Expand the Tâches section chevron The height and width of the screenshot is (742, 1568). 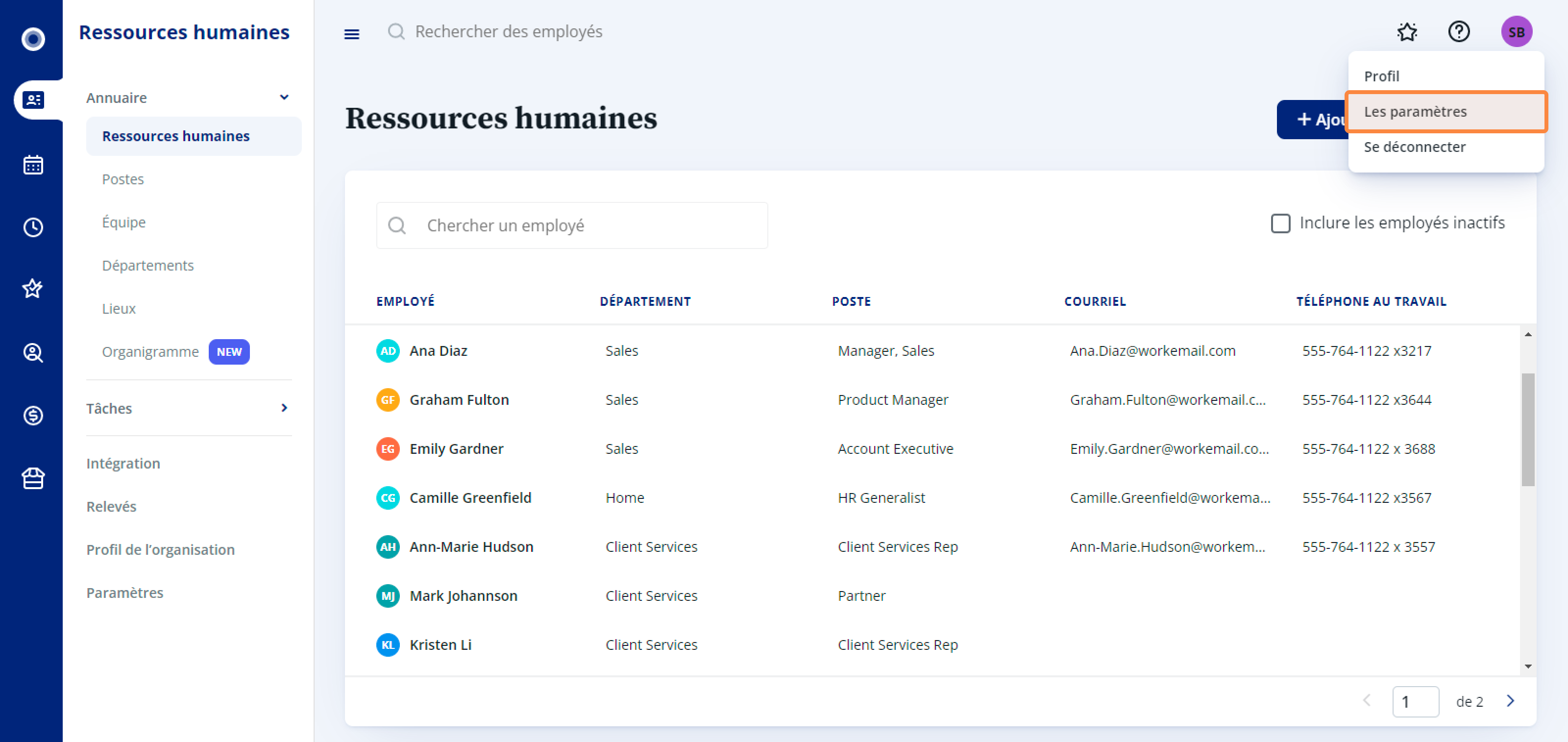284,408
